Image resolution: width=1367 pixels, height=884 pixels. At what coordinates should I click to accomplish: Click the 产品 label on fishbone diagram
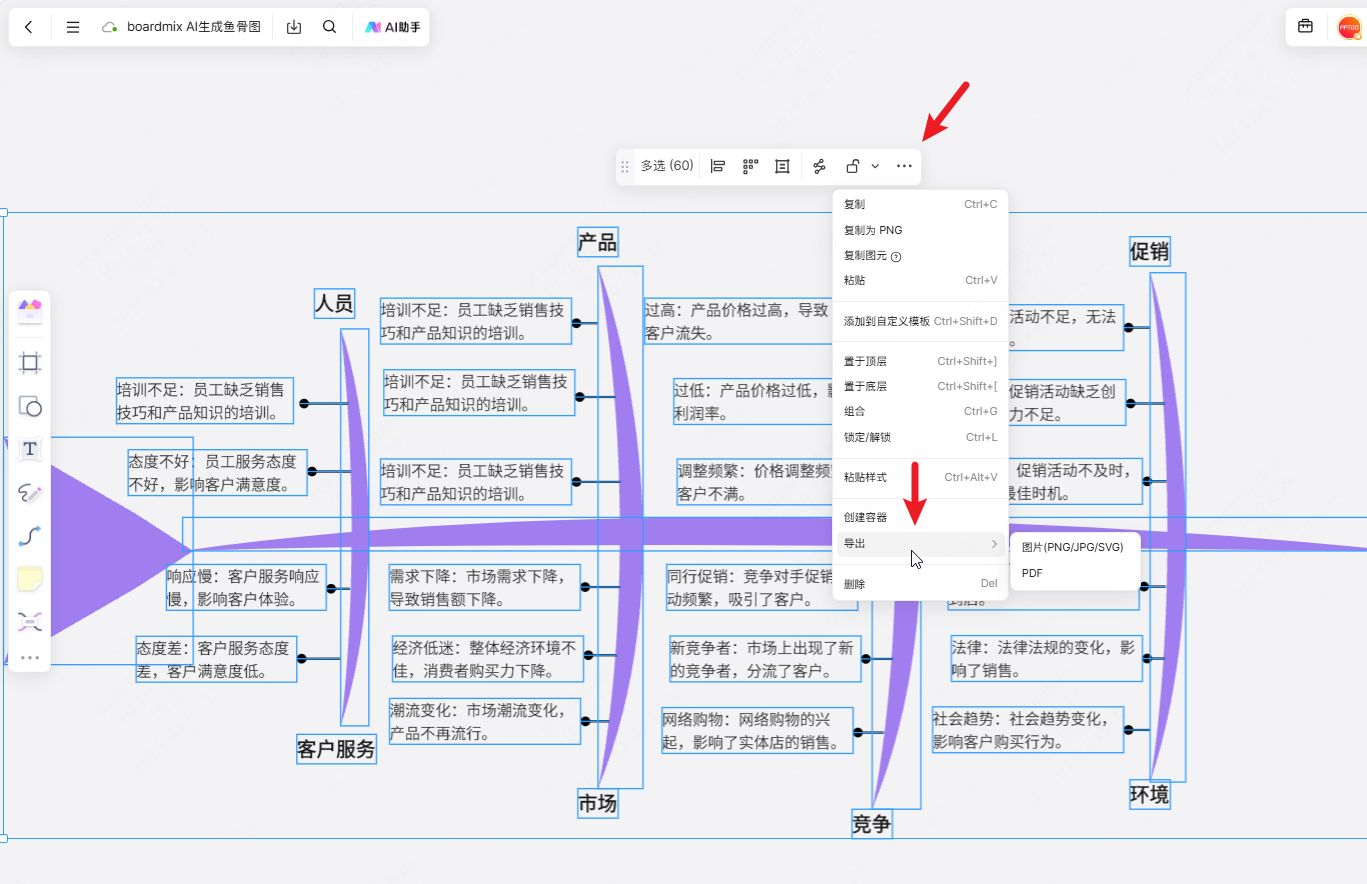coord(597,242)
